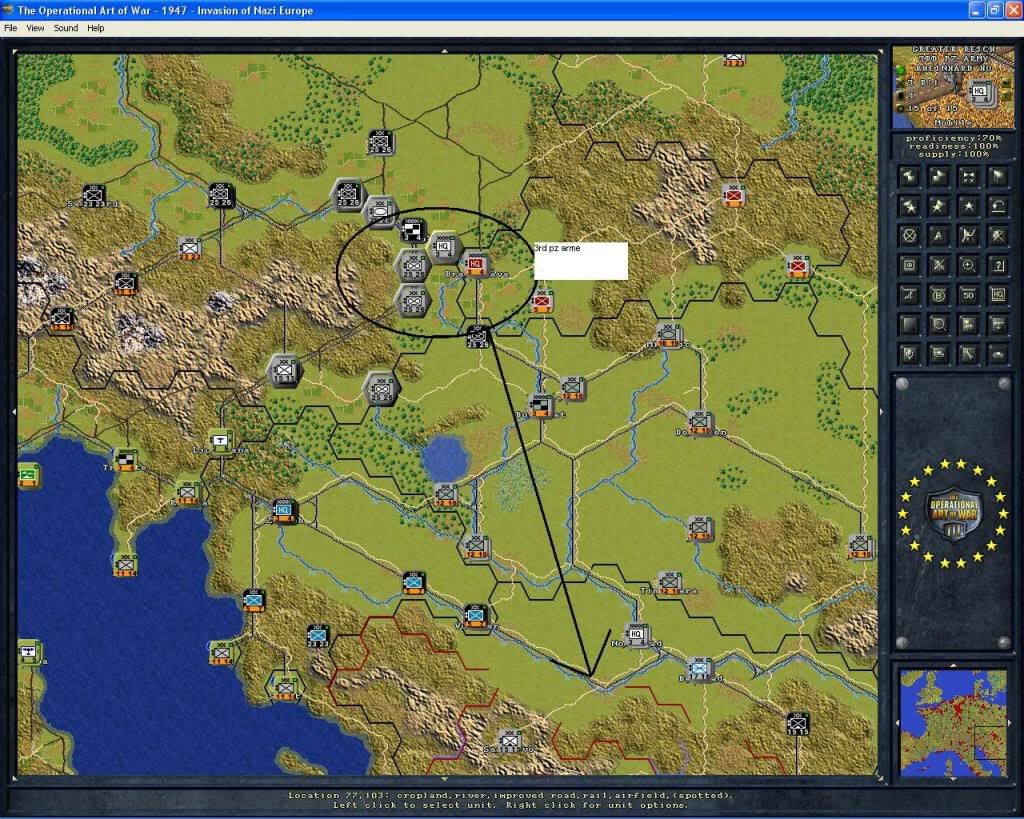
Task: Click the curved undo arrow button
Action: tap(998, 206)
